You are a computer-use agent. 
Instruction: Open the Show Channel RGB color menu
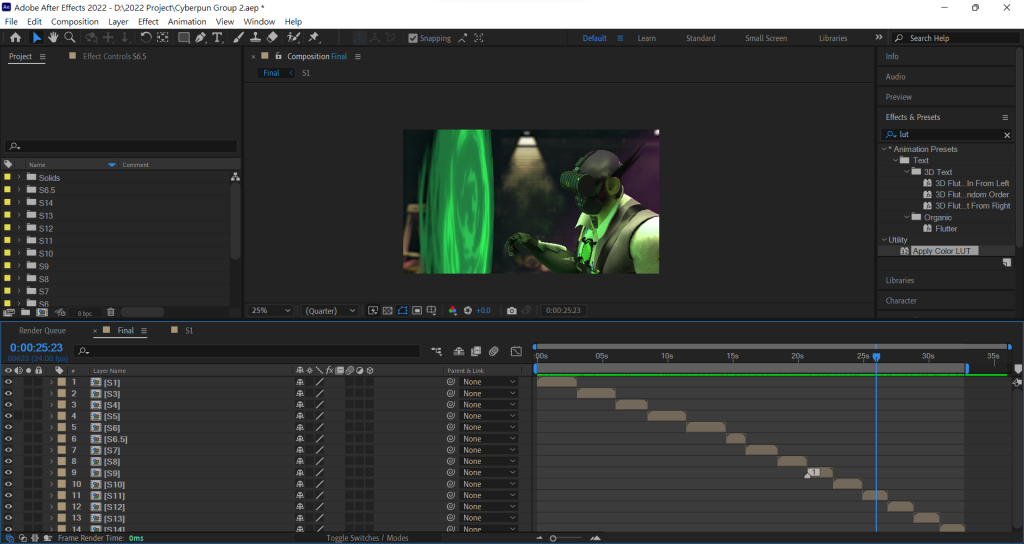(x=452, y=310)
